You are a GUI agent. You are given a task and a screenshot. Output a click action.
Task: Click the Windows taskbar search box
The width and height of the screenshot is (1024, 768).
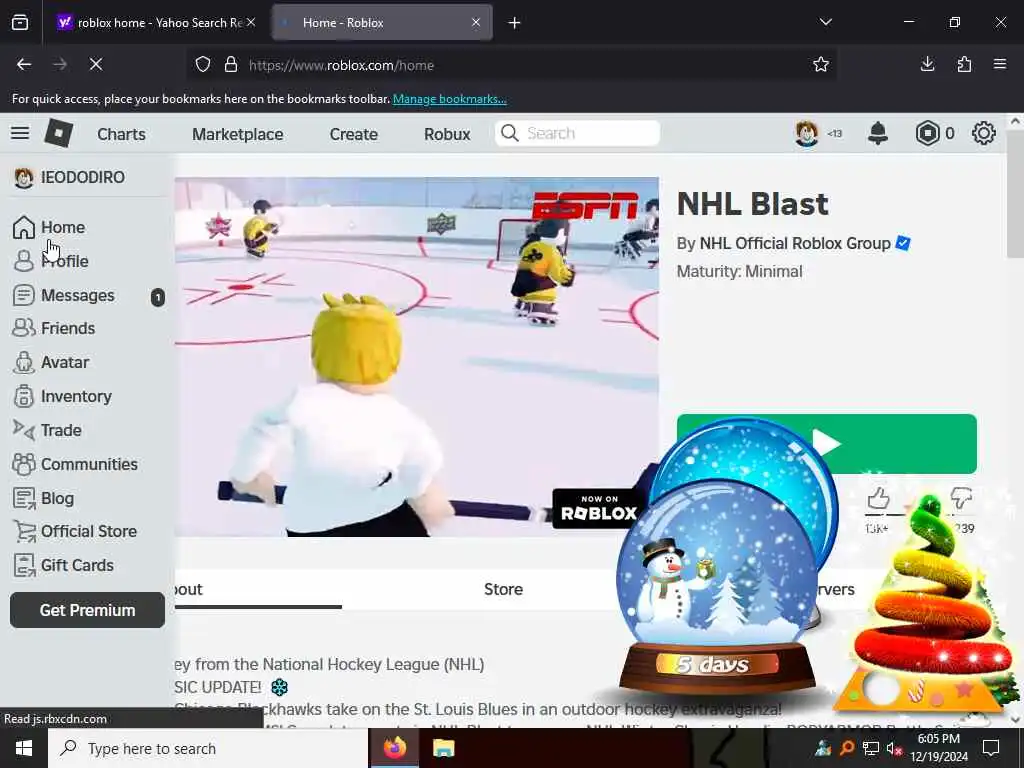(208, 748)
